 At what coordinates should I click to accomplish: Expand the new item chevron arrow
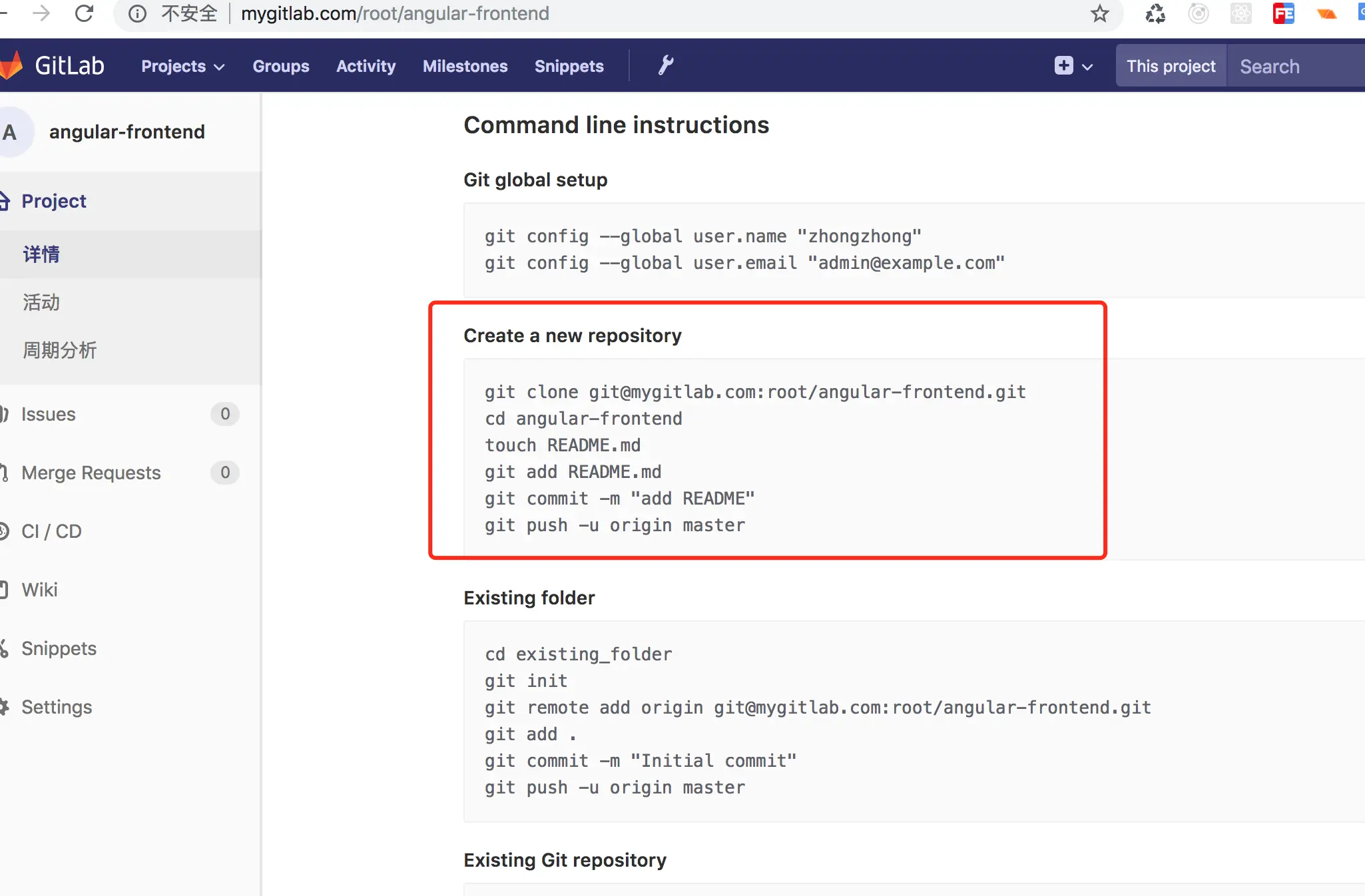pyautogui.click(x=1087, y=67)
